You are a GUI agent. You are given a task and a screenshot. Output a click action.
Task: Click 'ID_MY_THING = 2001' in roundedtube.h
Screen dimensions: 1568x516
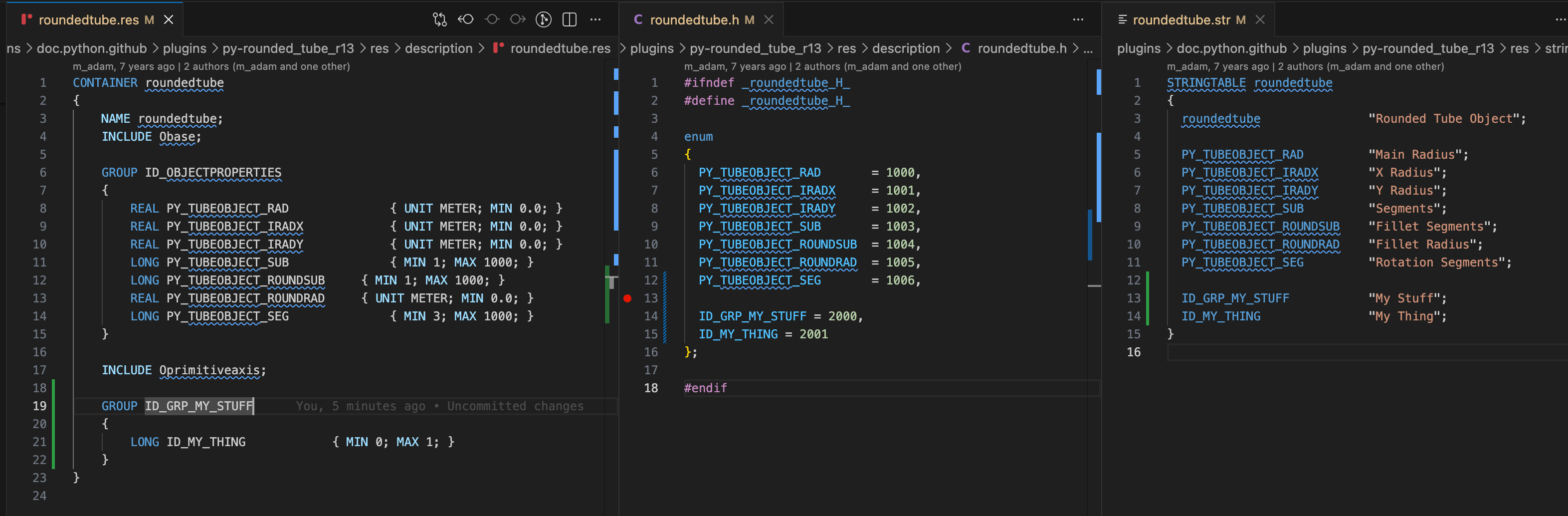(764, 334)
